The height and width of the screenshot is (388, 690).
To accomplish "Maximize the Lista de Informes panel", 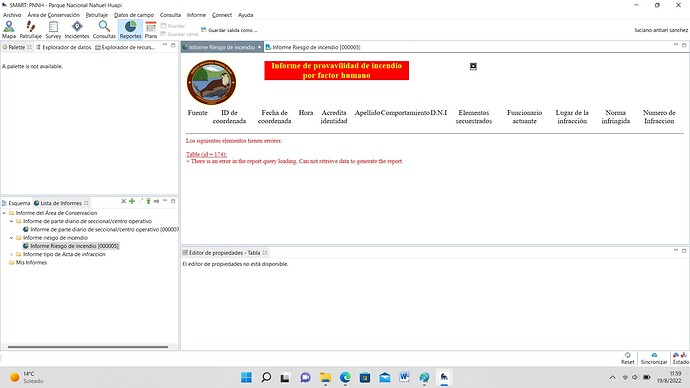I will 173,201.
